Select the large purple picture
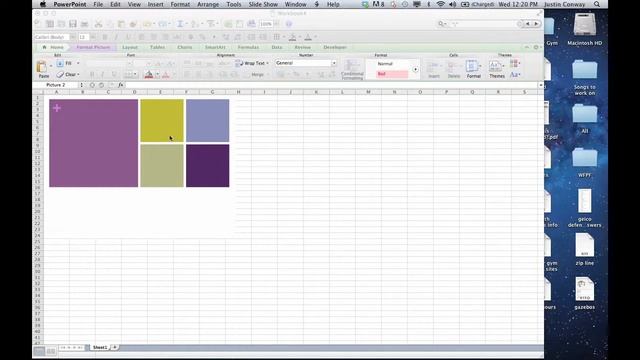 [x=93, y=143]
